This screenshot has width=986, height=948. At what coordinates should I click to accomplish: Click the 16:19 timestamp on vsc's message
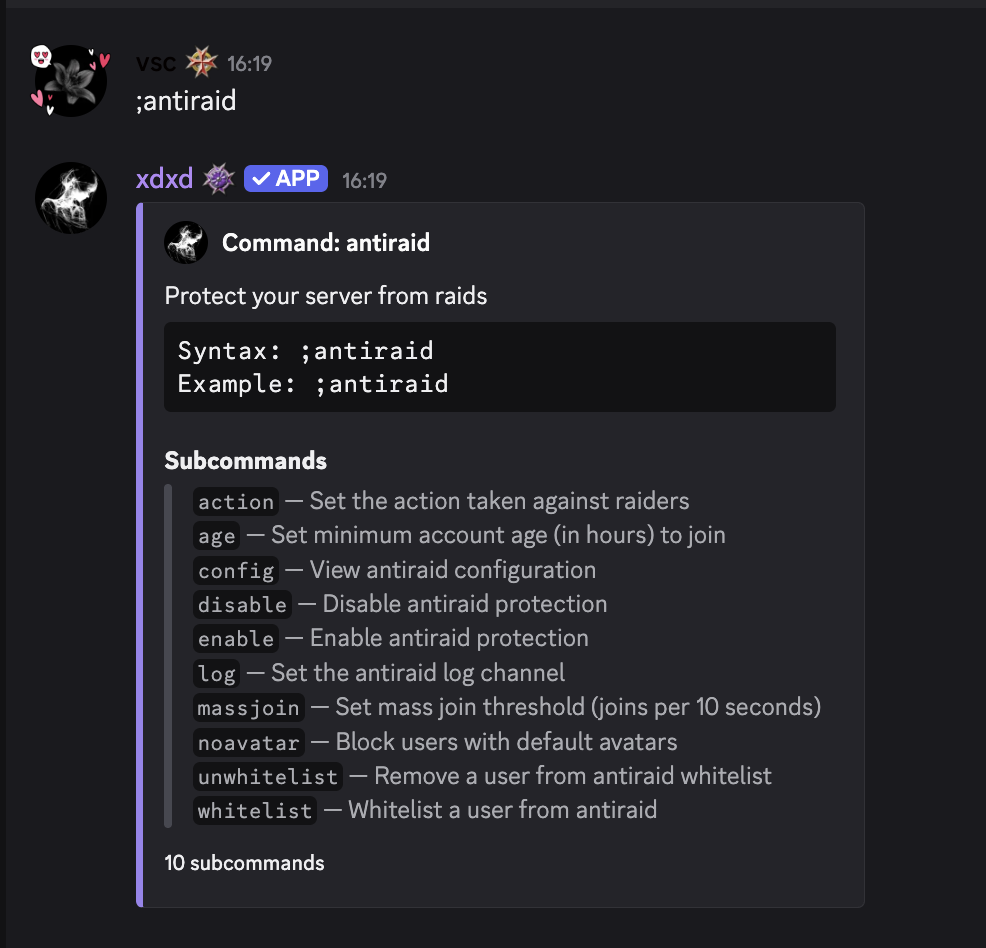coord(249,64)
